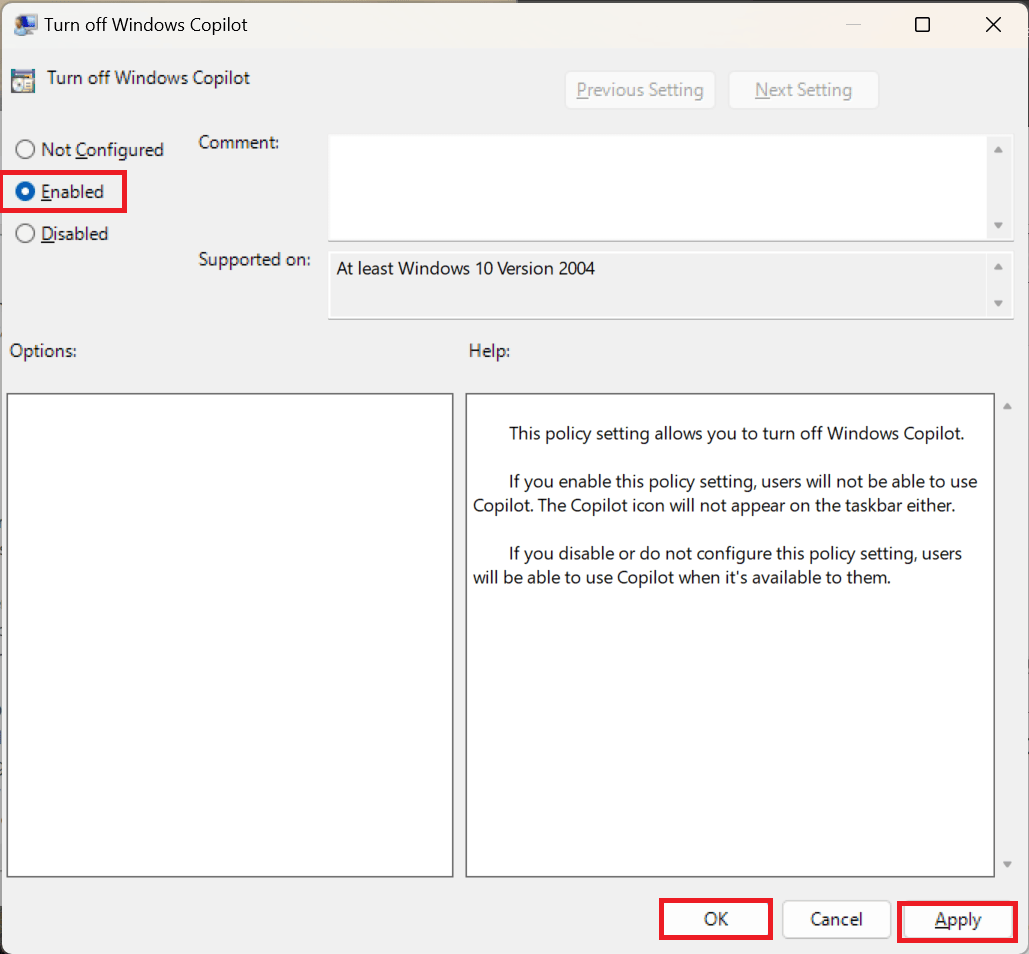Select the Not Configured radio button

point(26,150)
